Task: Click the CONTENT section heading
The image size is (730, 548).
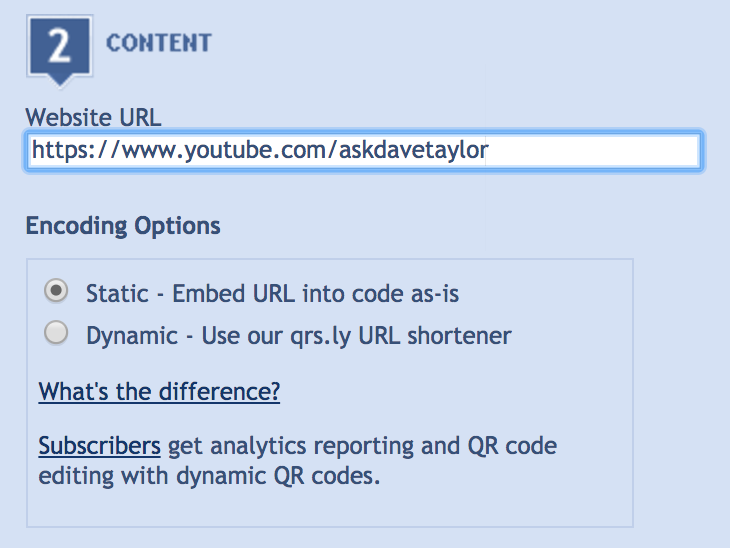Action: coord(159,43)
